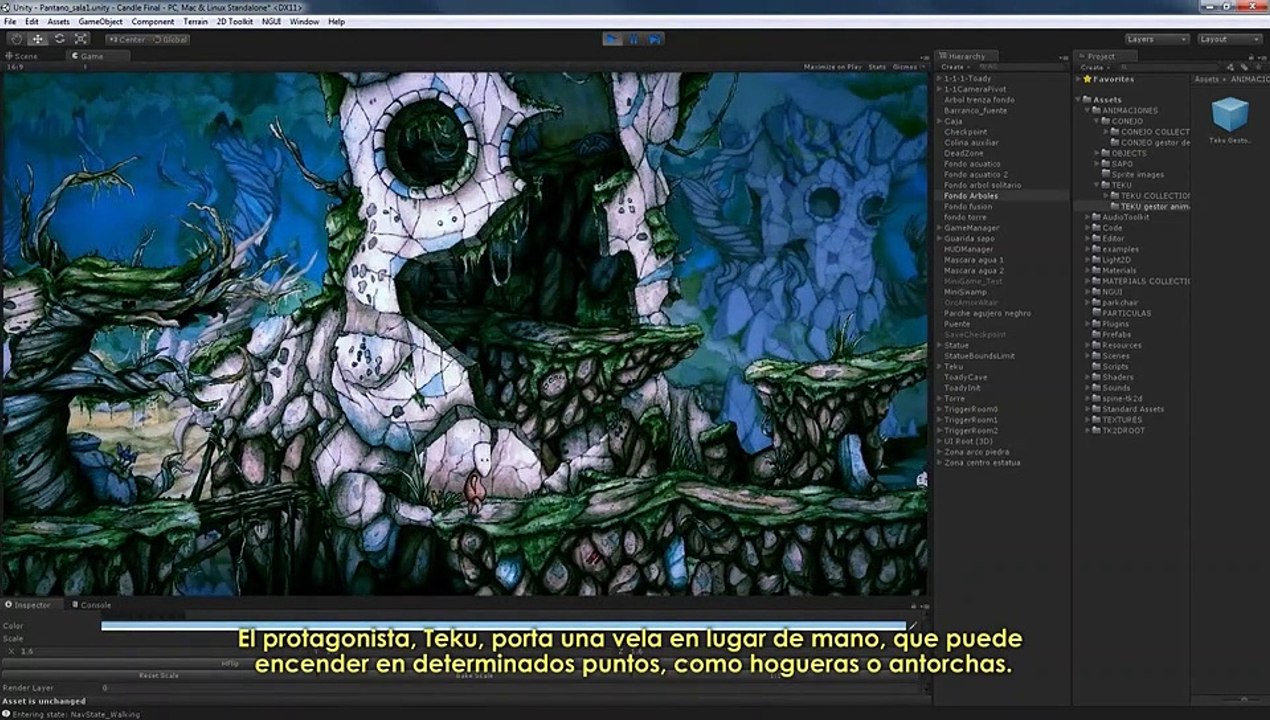Open the File menu
Image resolution: width=1270 pixels, height=720 pixels.
point(10,21)
